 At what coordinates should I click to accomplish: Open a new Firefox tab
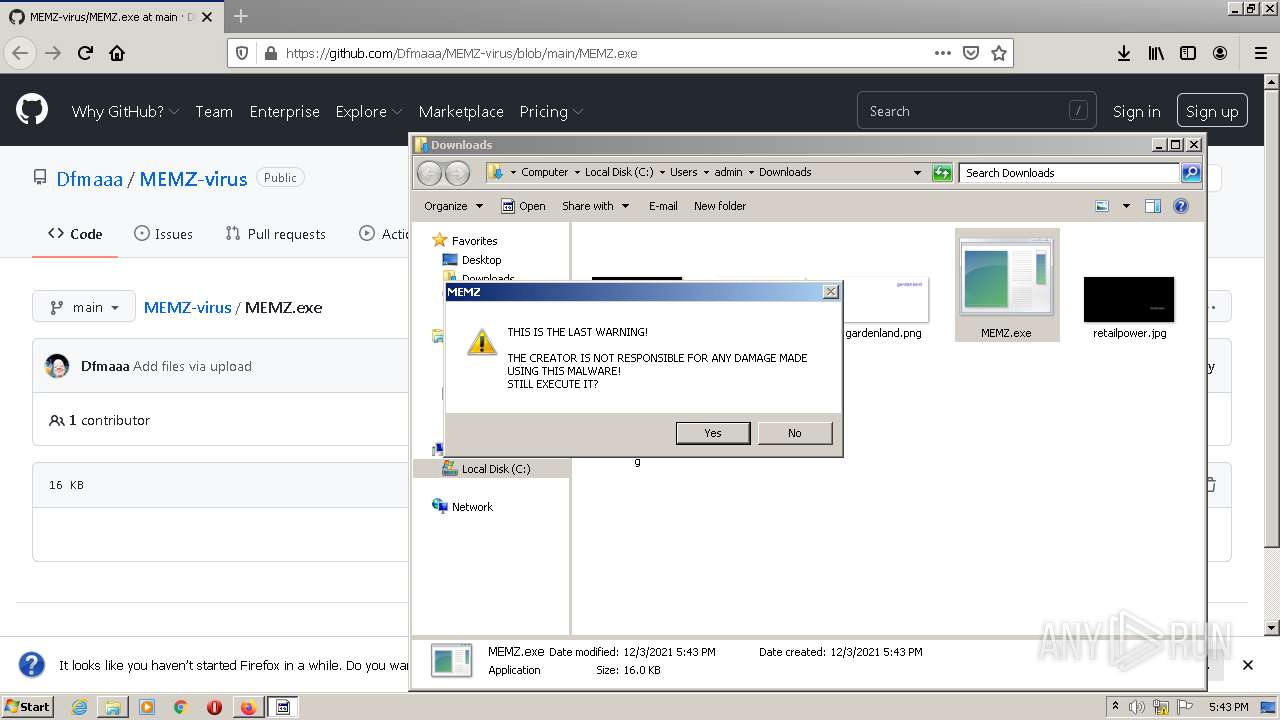click(241, 16)
